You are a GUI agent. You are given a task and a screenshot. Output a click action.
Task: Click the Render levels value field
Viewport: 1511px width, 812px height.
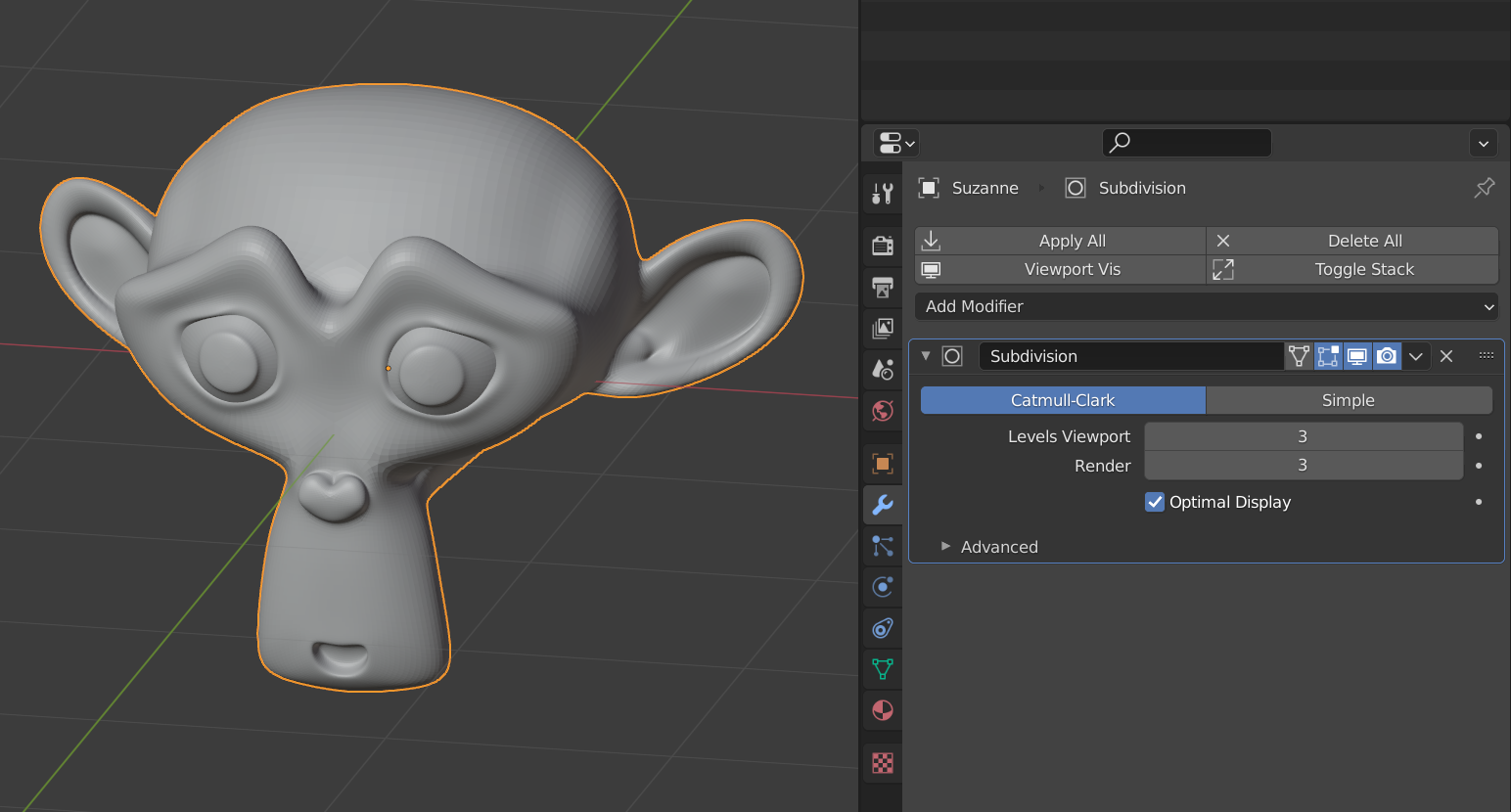(1304, 466)
